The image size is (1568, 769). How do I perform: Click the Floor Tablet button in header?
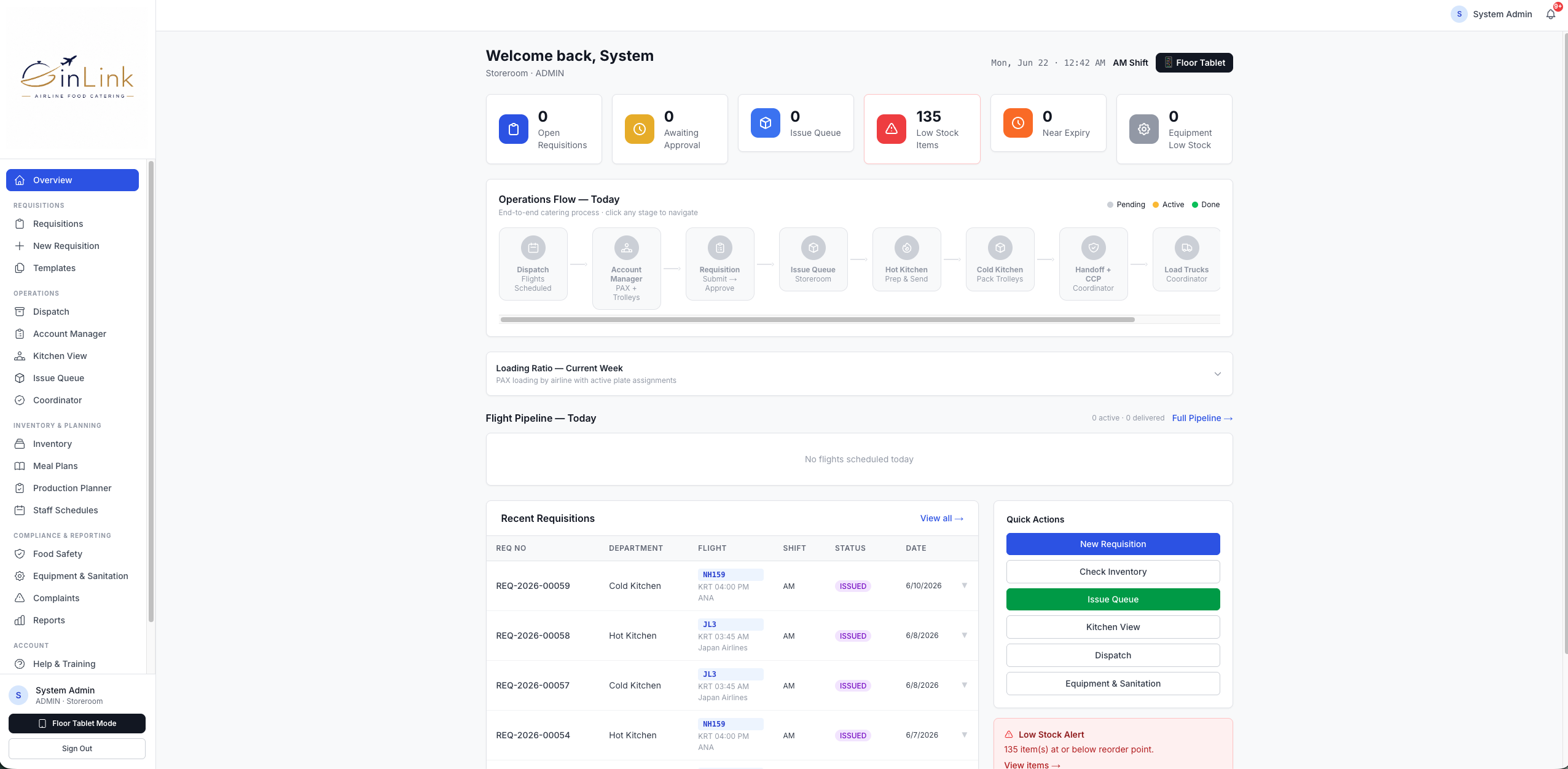click(1194, 63)
